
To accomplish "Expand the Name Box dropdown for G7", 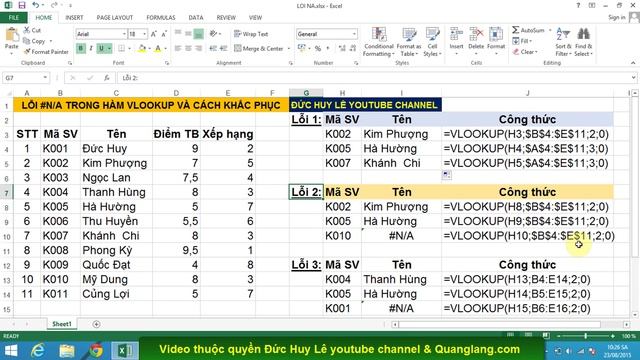I will [x=45, y=78].
